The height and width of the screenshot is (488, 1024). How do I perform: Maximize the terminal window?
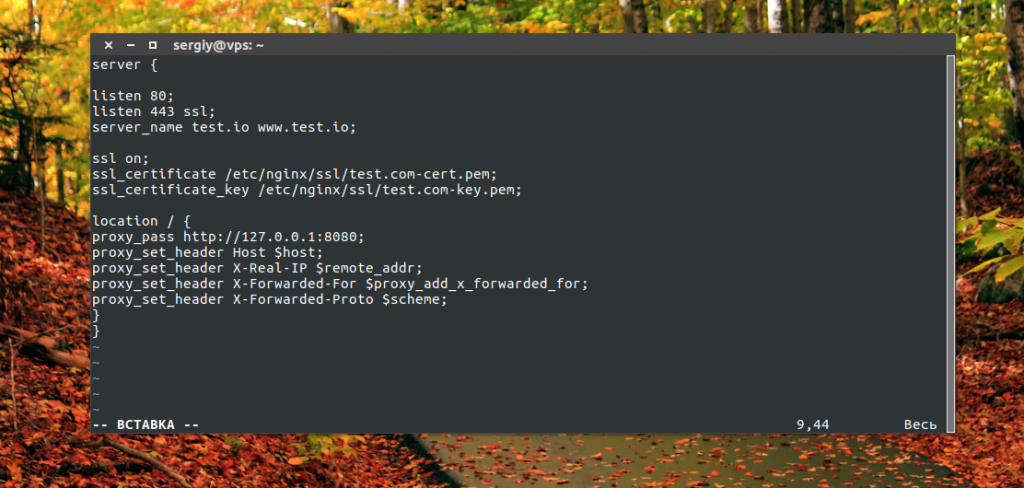152,45
